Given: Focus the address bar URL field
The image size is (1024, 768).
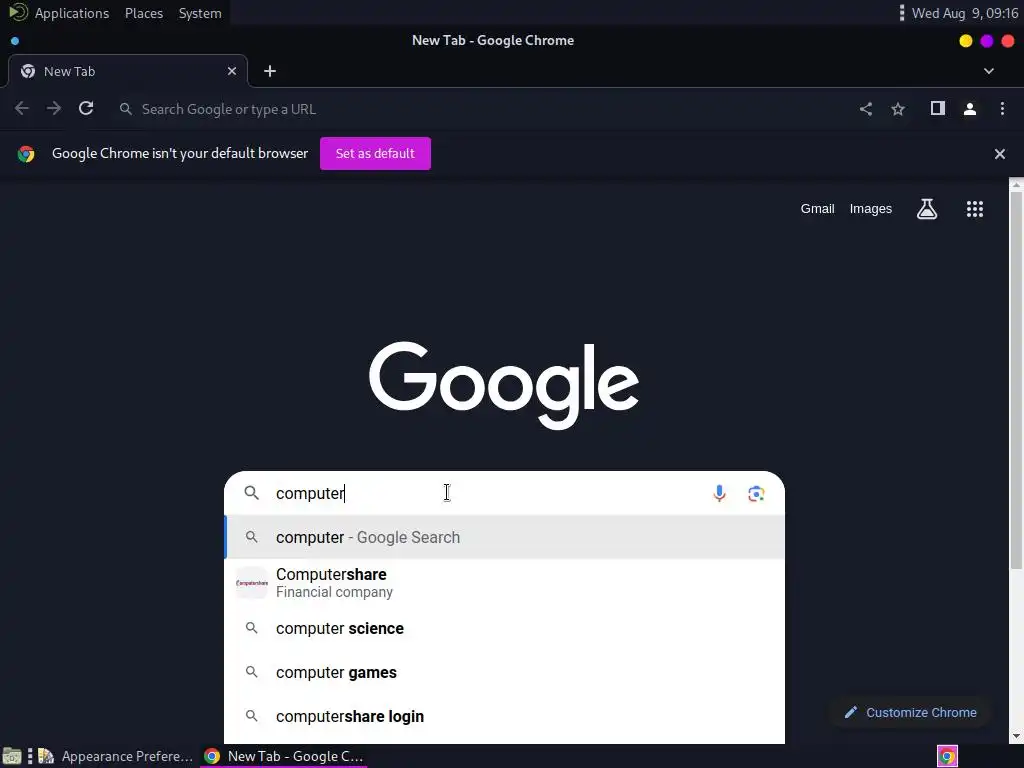Looking at the screenshot, I should coord(483,109).
